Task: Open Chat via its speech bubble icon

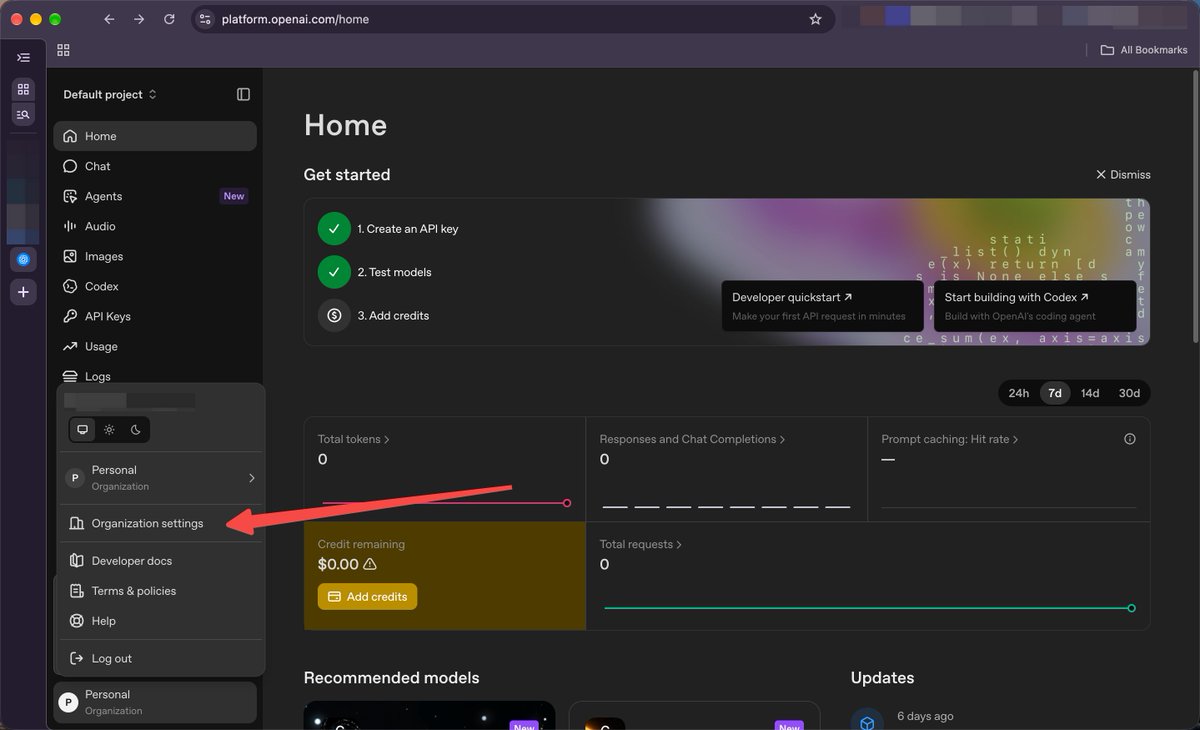Action: tap(70, 166)
